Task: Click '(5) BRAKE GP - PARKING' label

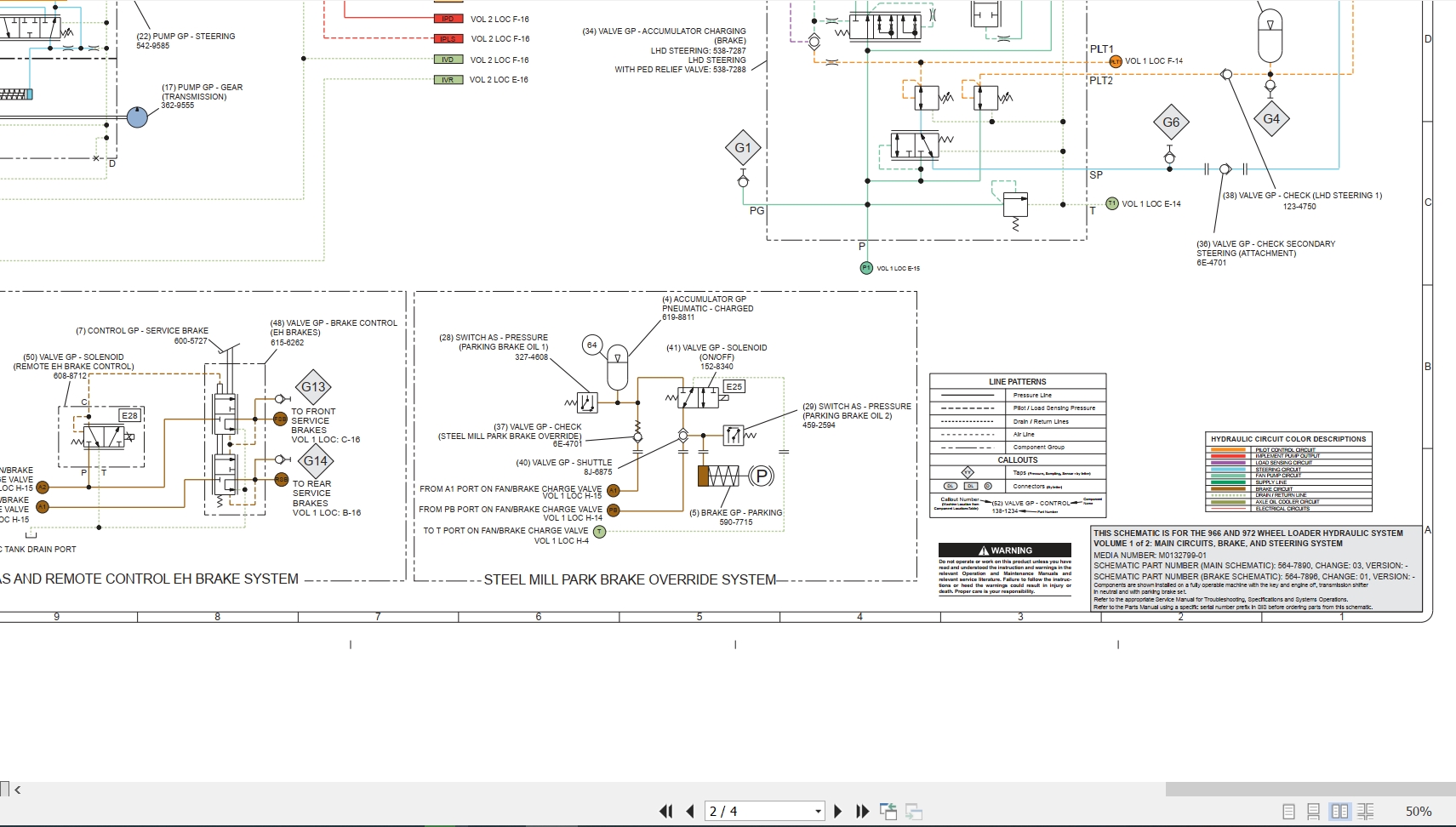Action: (x=735, y=513)
